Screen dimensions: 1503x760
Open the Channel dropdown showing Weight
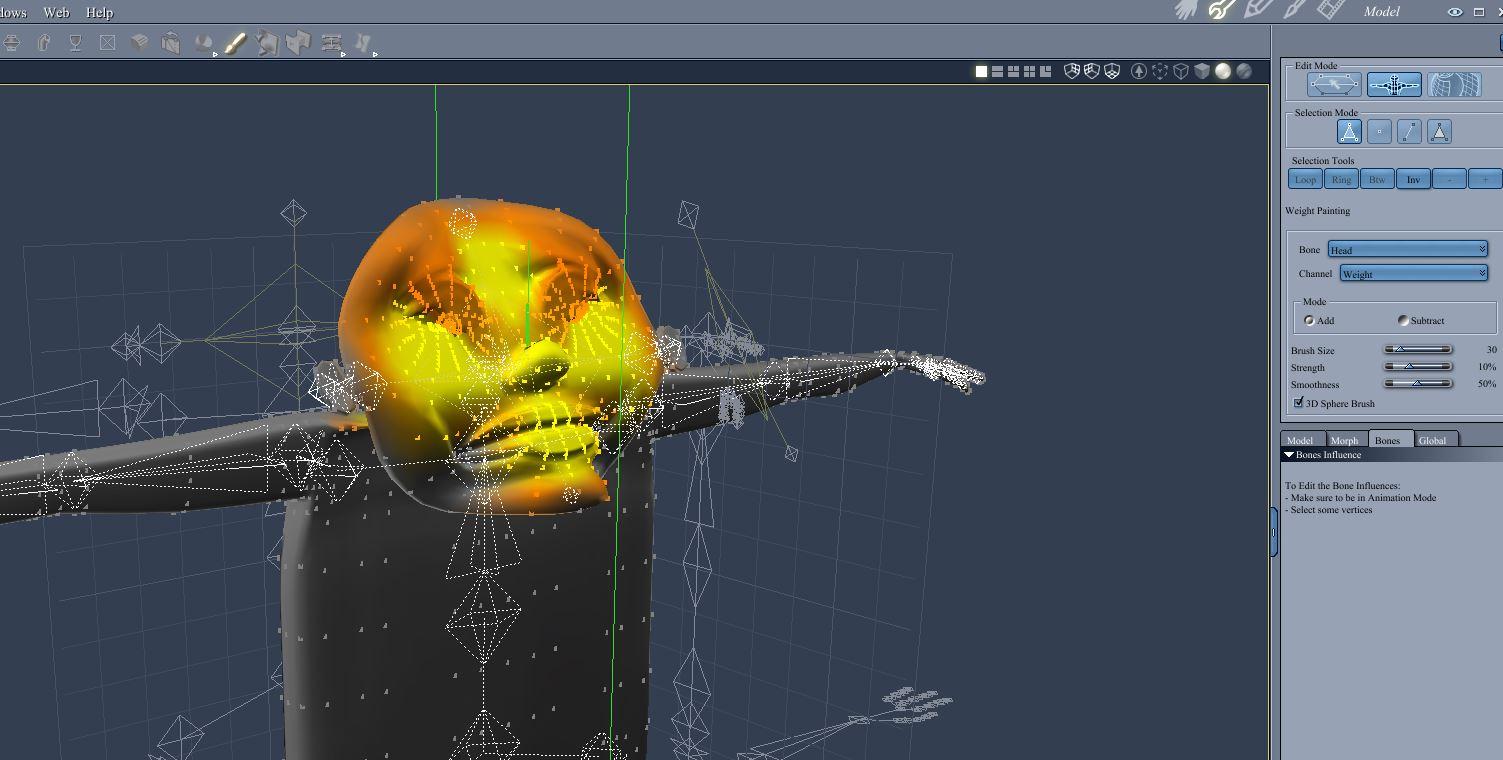(1414, 273)
